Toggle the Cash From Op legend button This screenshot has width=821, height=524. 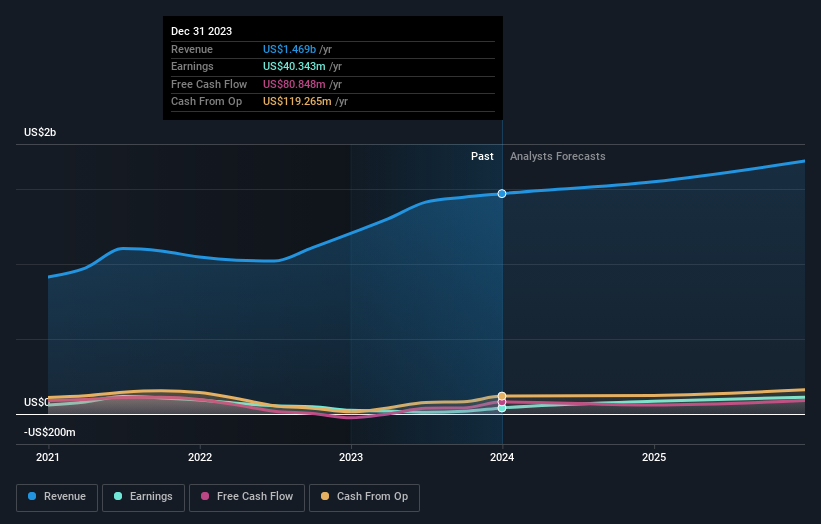(364, 497)
